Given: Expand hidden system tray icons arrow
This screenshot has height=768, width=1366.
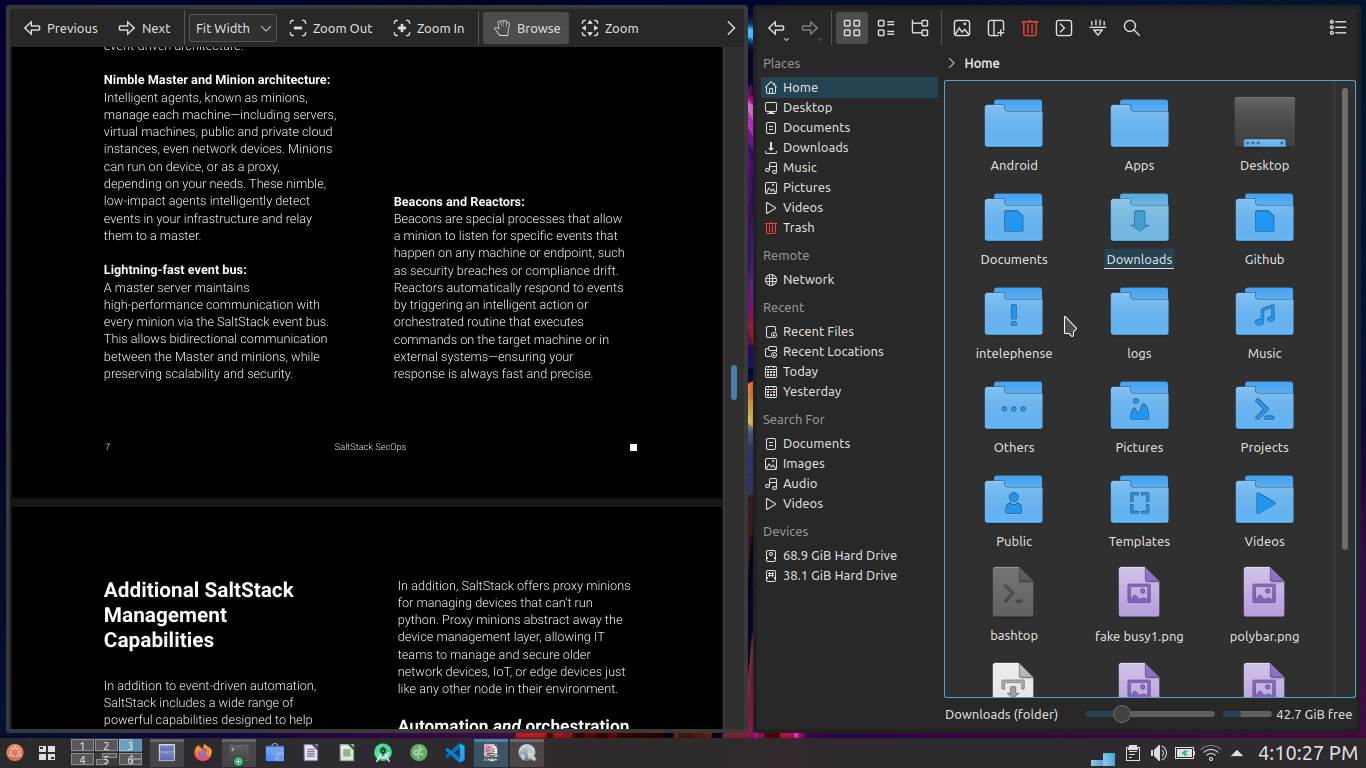Looking at the screenshot, I should point(1237,753).
